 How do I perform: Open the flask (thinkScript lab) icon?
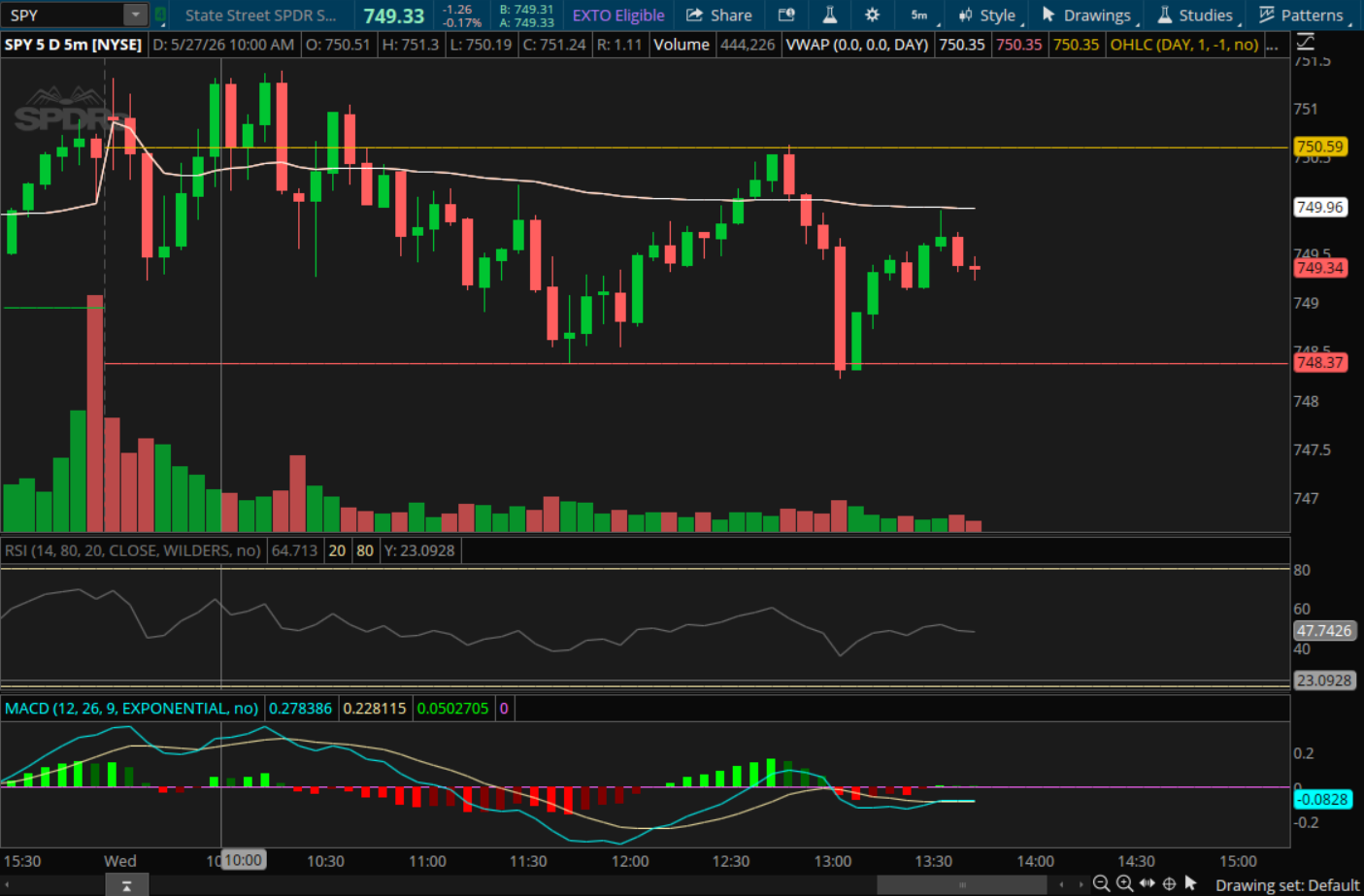coord(829,15)
